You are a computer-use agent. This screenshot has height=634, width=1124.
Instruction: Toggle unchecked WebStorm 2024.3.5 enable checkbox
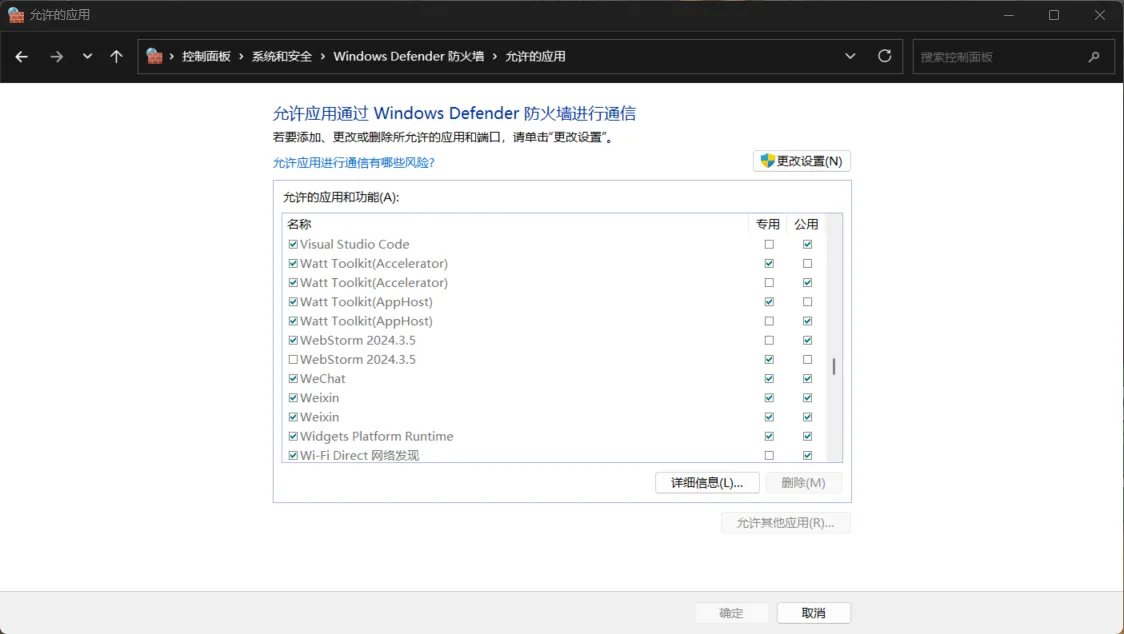click(293, 359)
